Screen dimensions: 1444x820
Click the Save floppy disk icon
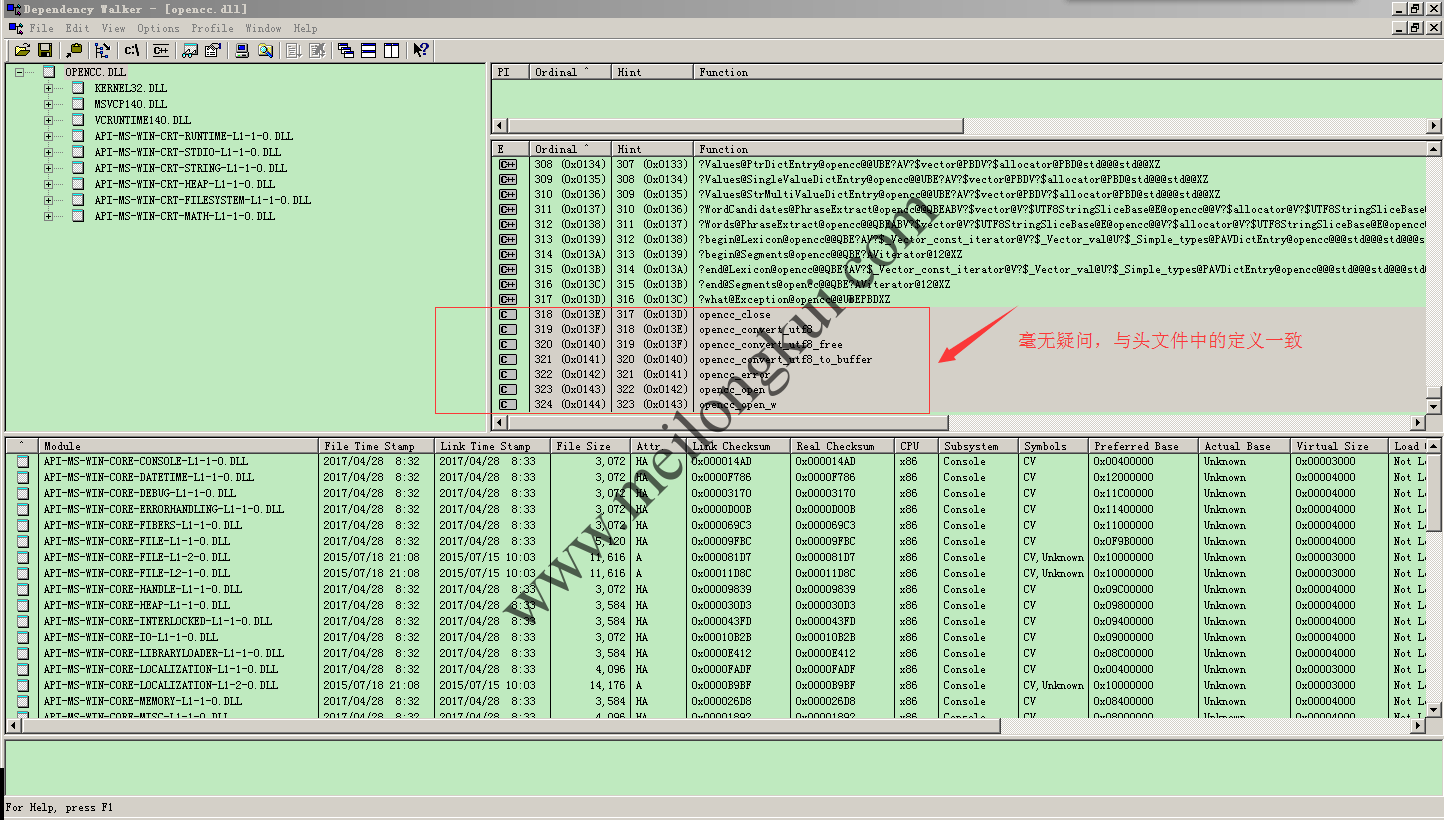[45, 50]
